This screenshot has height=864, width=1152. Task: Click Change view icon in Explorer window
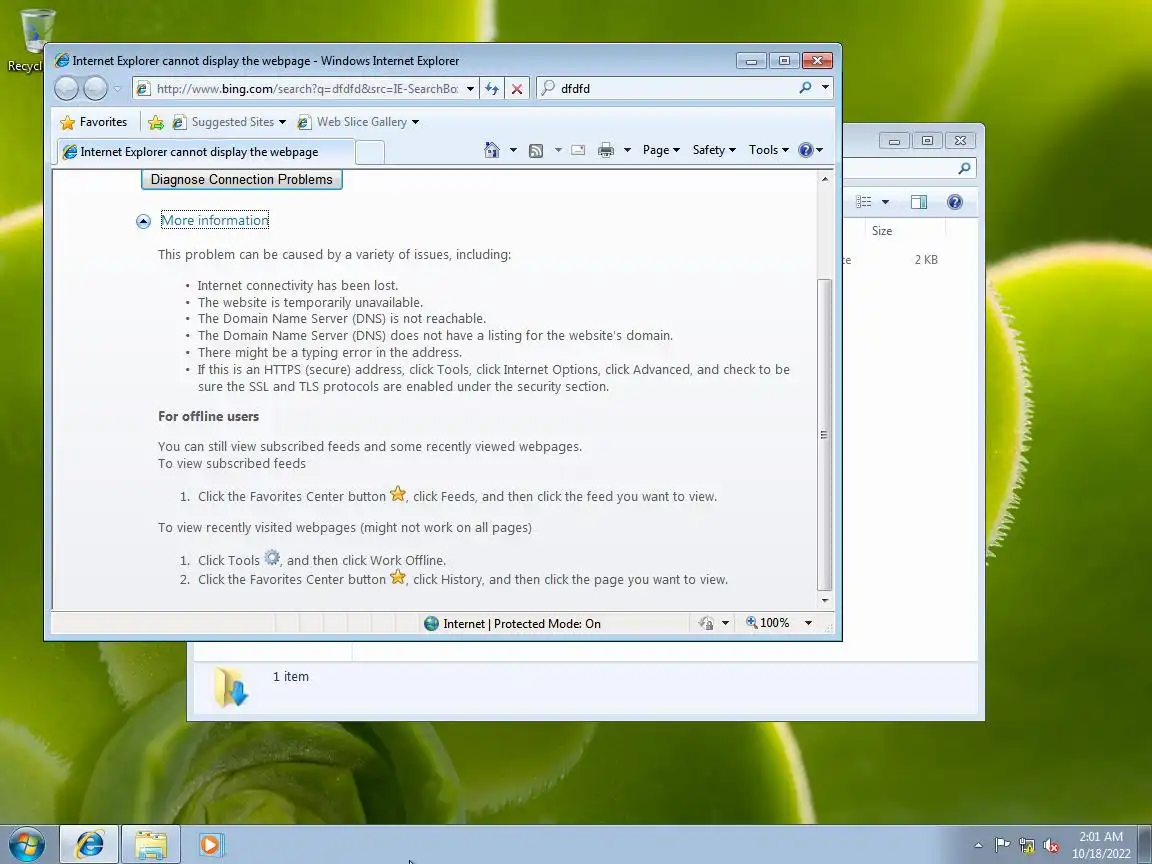point(864,202)
